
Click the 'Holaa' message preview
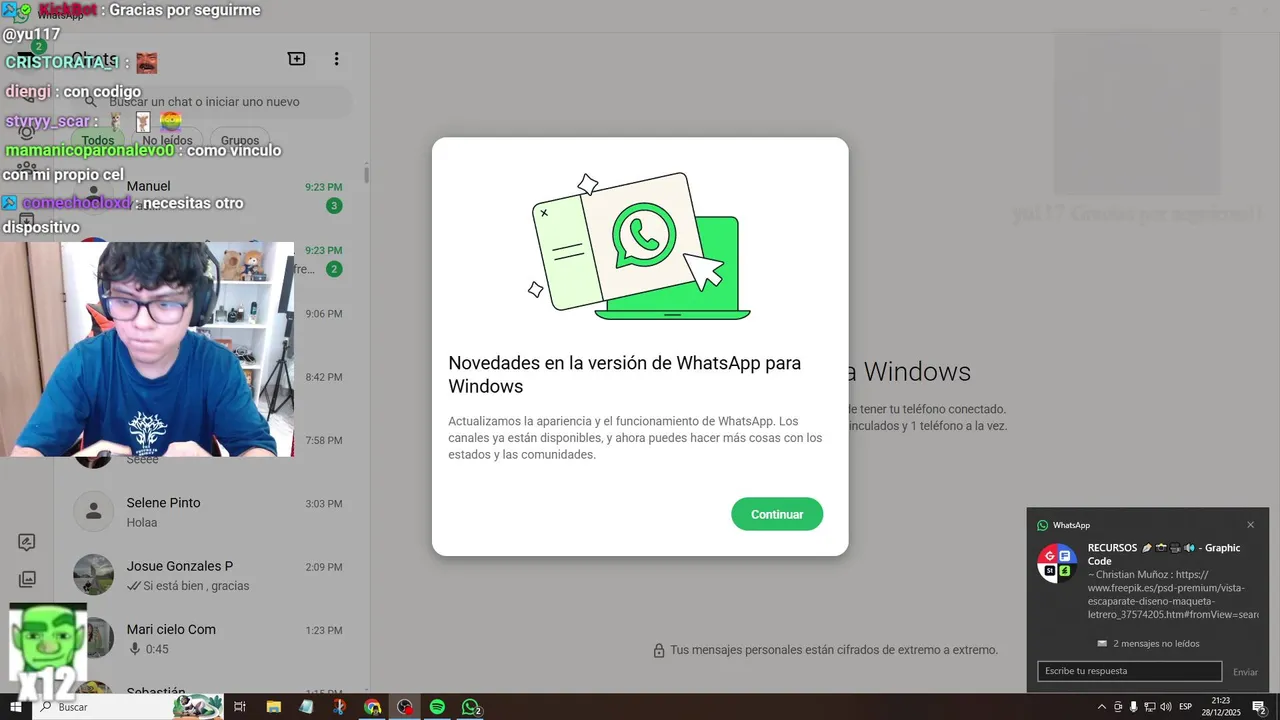[142, 523]
